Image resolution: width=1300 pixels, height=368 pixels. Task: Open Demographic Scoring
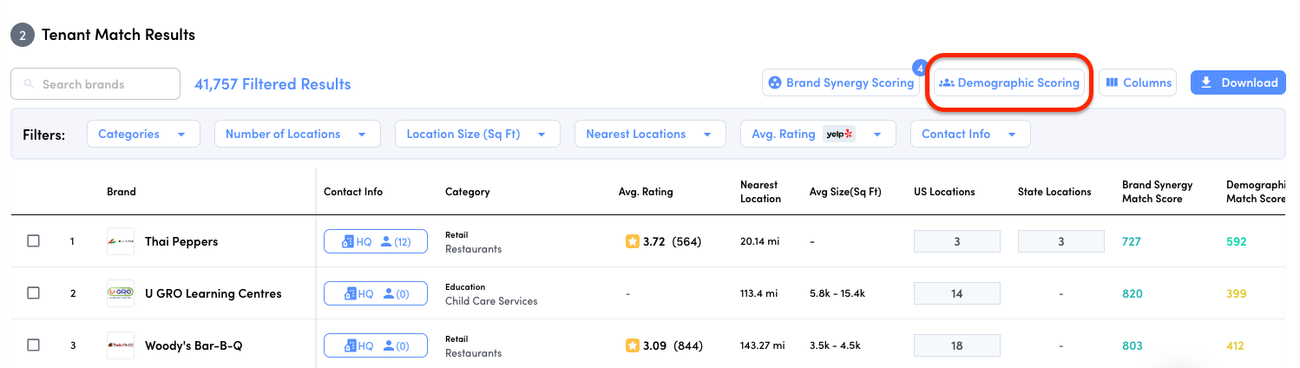coord(1009,83)
